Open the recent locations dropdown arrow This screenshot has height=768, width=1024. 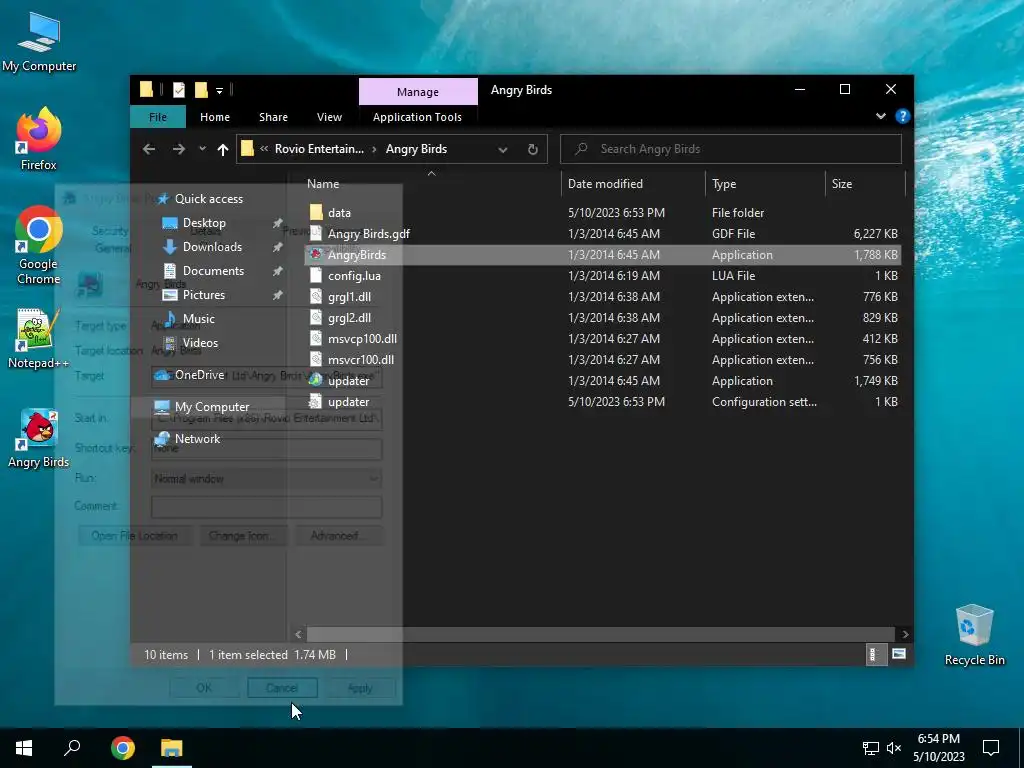tap(202, 150)
